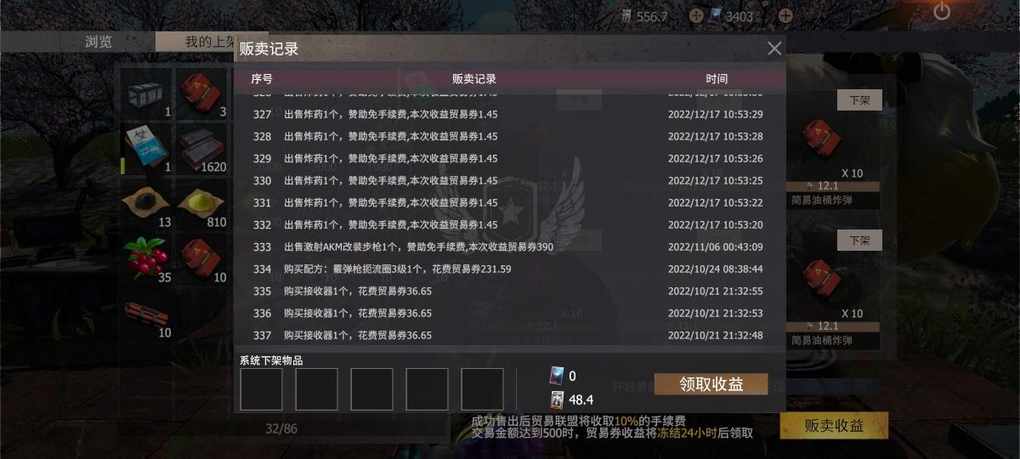
Task: Select the black powder pile item (13)
Action: [x=146, y=204]
